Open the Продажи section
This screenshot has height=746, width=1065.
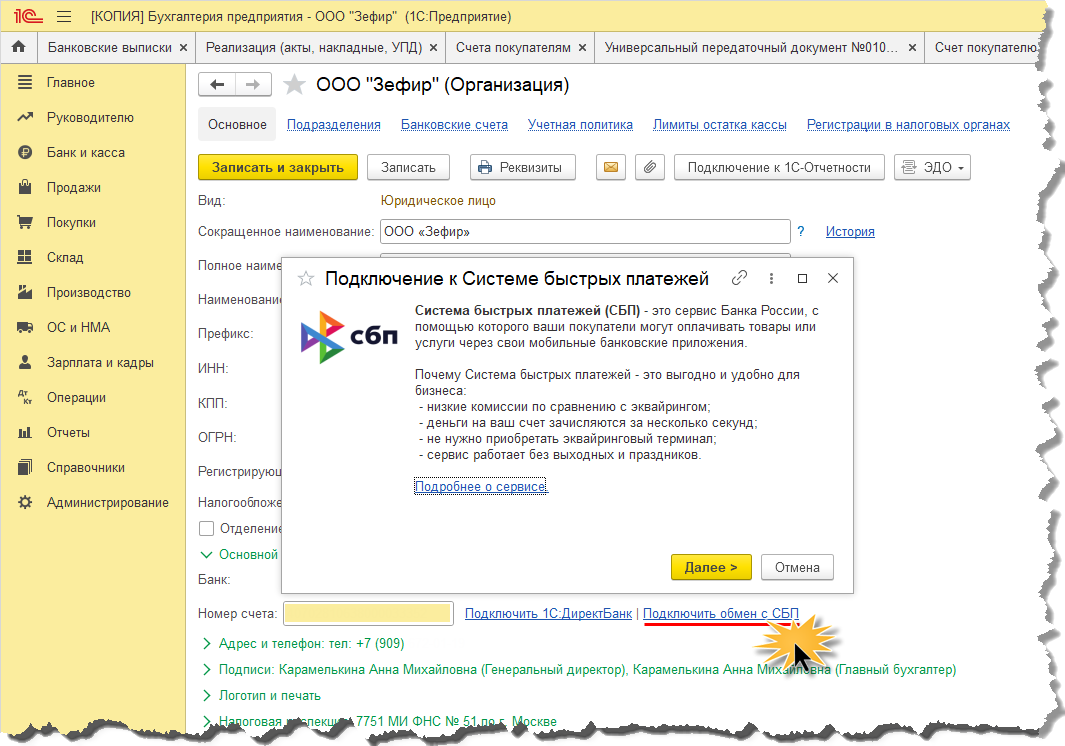[x=73, y=188]
